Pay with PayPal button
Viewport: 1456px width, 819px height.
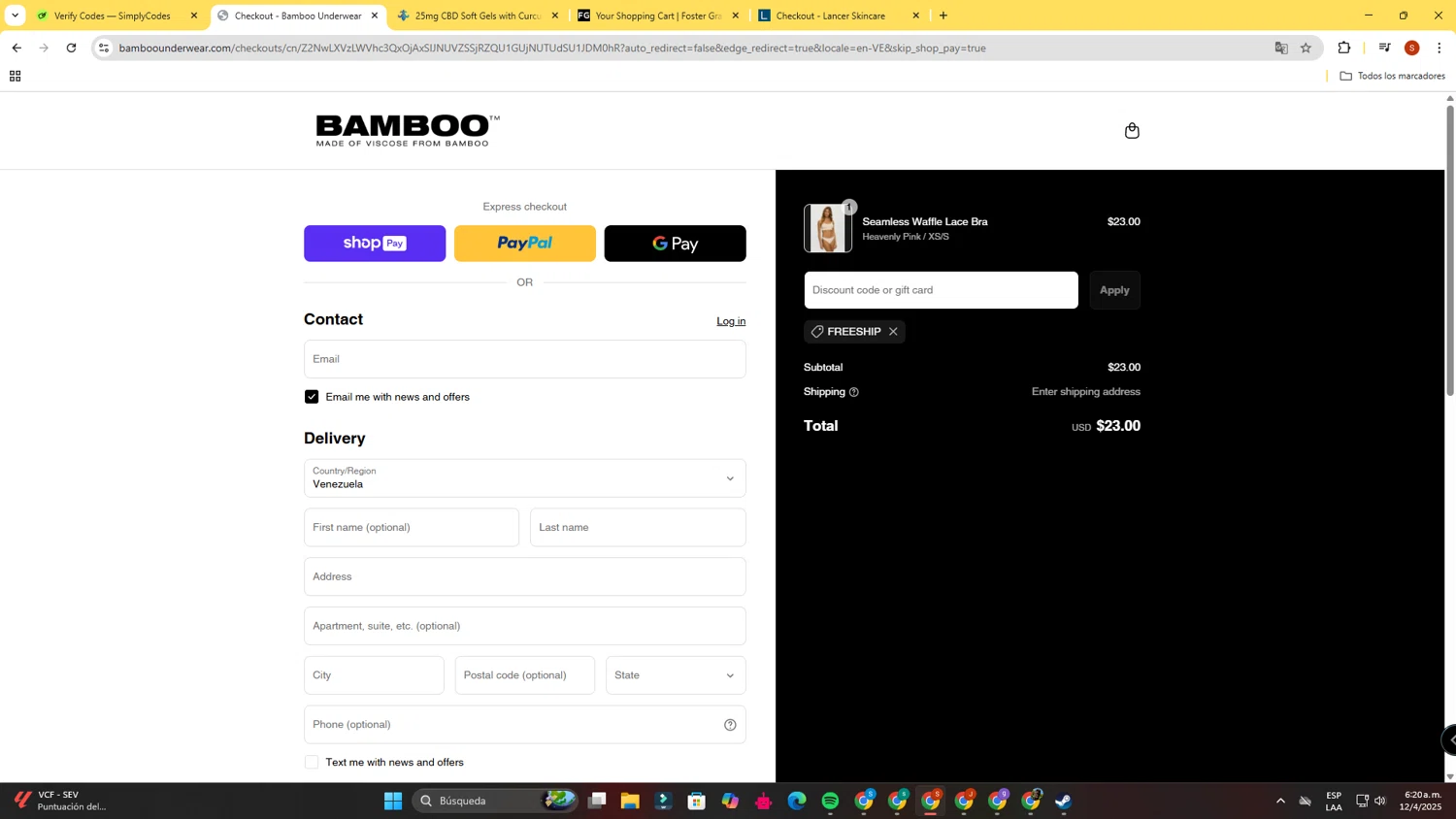[x=524, y=244]
